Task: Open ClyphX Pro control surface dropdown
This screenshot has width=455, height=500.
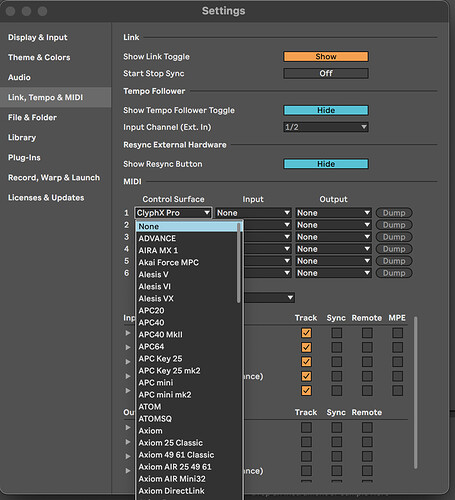Action: pos(173,213)
